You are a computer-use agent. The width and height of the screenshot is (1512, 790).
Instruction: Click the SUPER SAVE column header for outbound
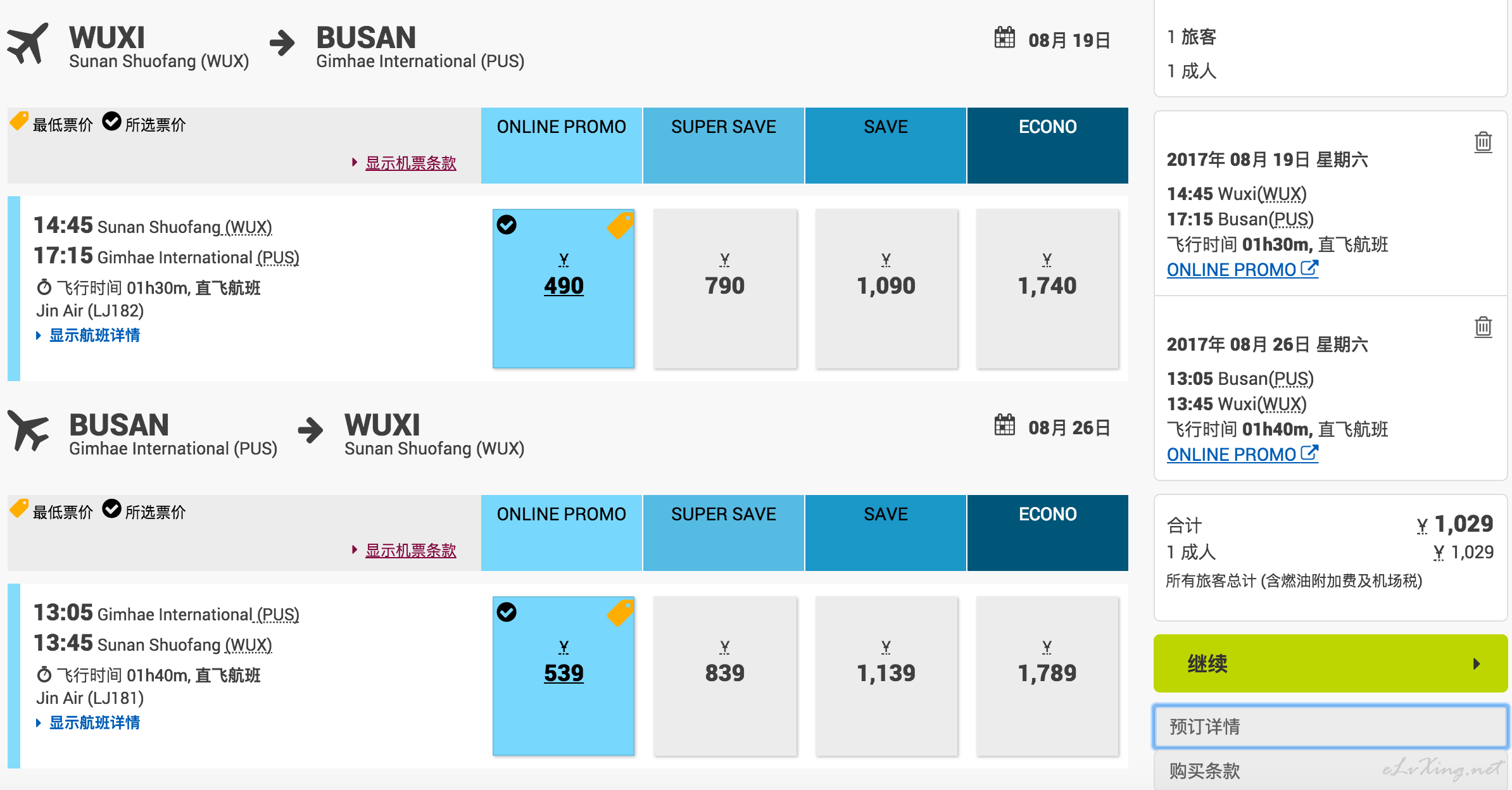pos(724,146)
